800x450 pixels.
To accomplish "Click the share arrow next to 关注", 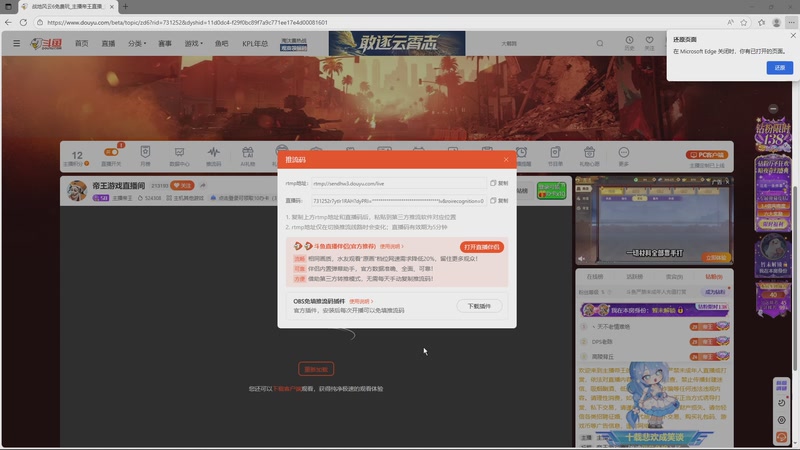I will [203, 185].
